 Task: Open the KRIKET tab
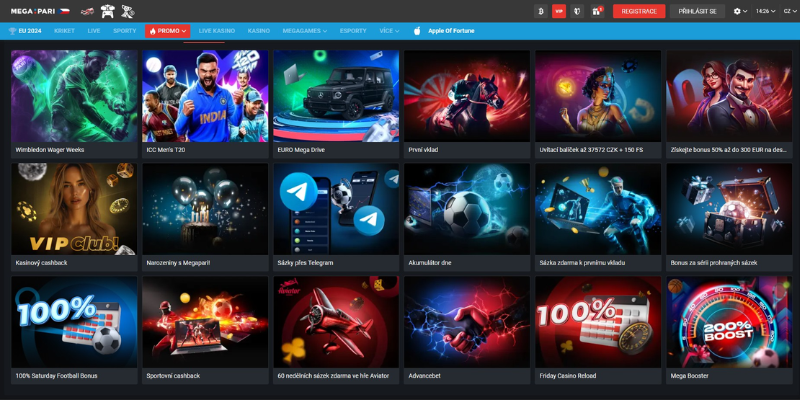pos(64,31)
